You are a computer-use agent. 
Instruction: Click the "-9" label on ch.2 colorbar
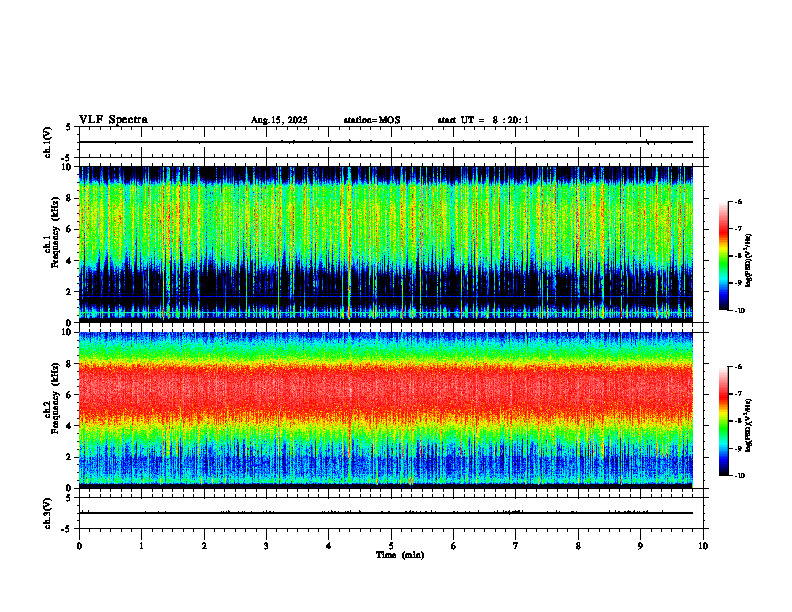coord(738,448)
